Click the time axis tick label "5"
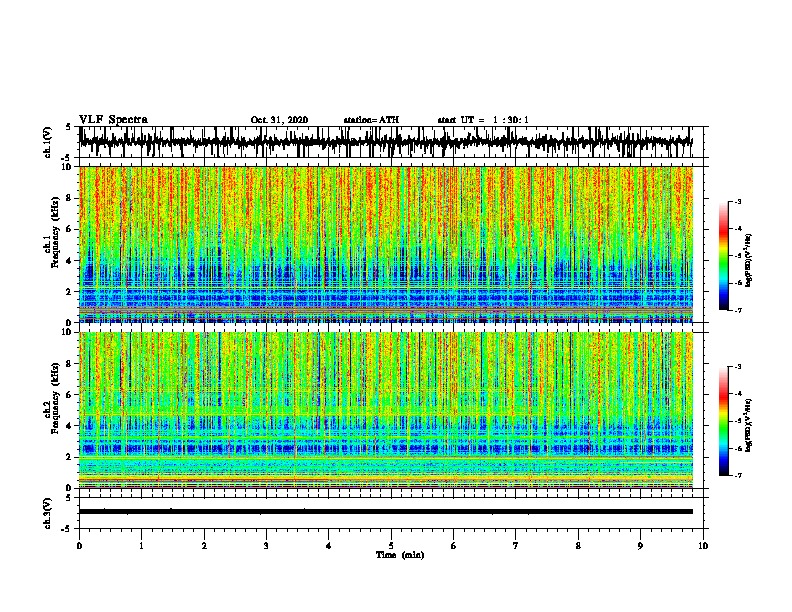 coord(391,546)
